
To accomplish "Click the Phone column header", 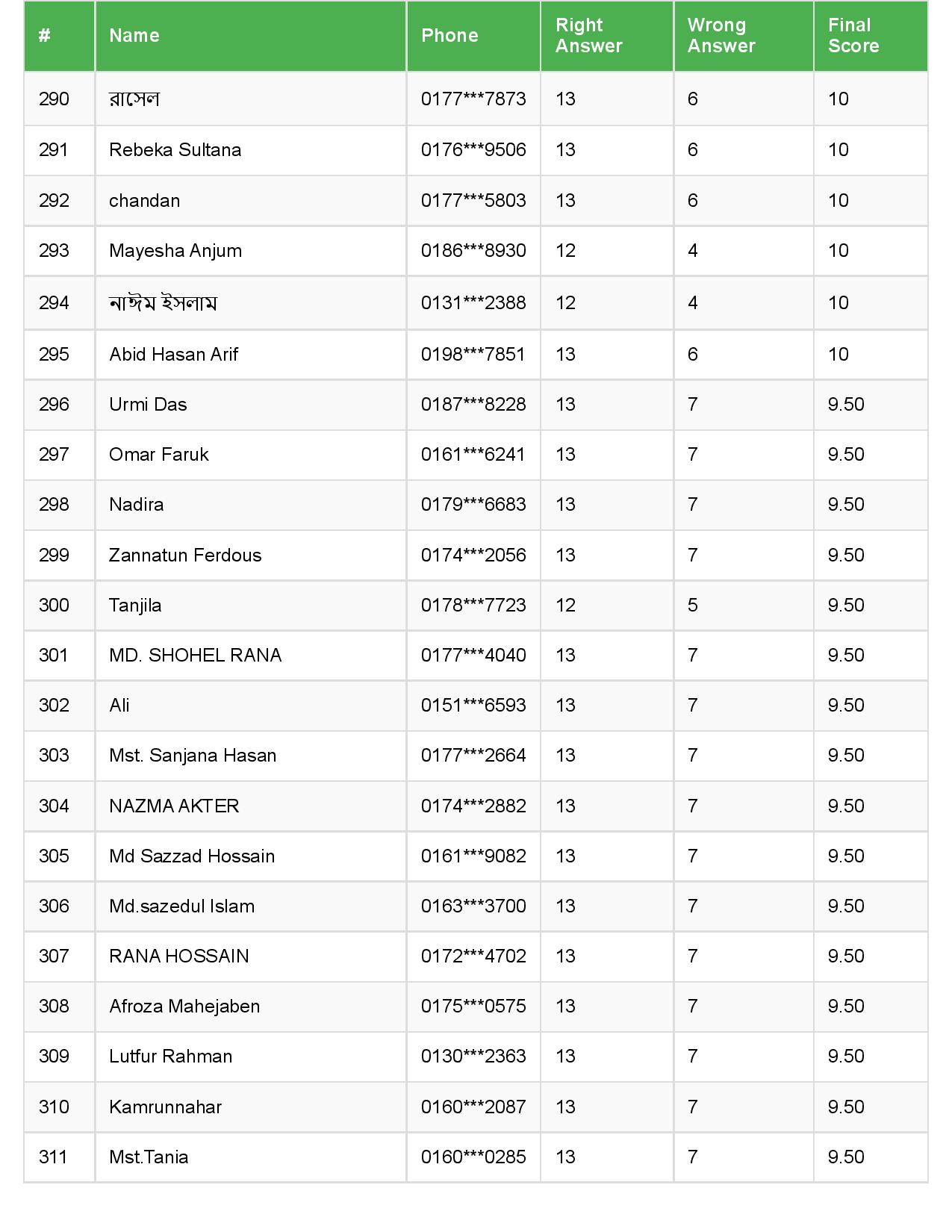I will 449,36.
